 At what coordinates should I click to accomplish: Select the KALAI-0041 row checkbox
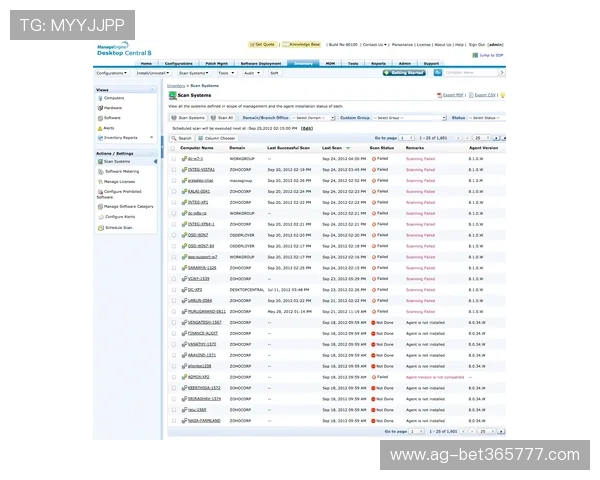(x=175, y=191)
